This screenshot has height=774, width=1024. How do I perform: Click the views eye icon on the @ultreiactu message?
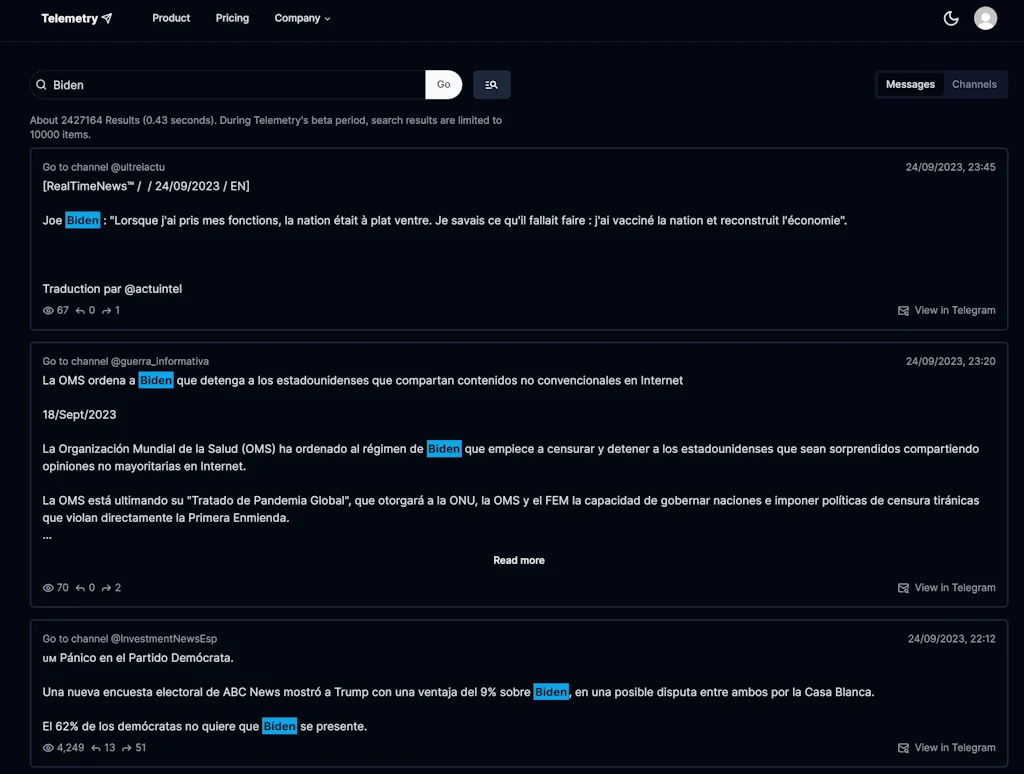point(48,311)
